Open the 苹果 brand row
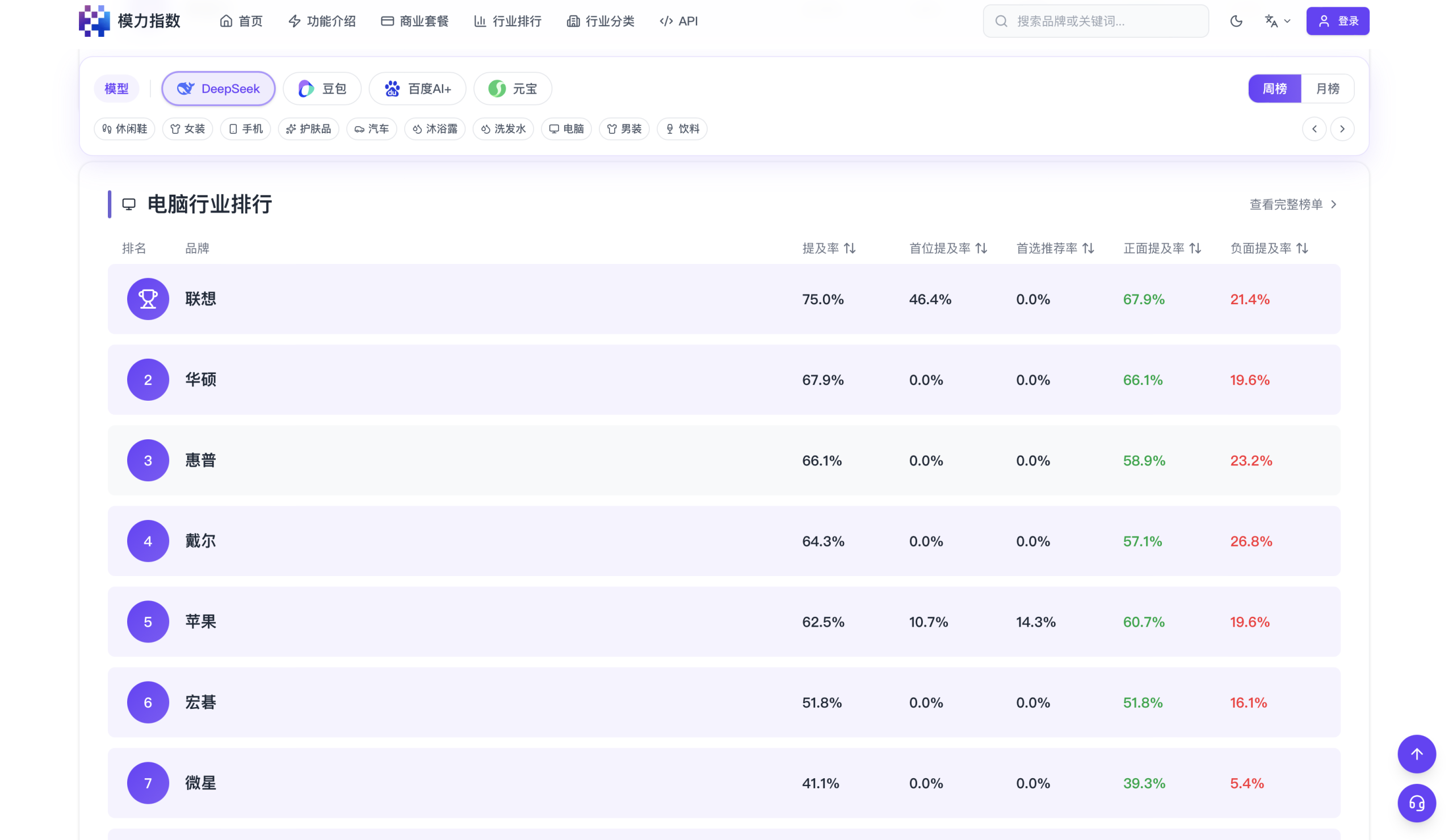 [724, 622]
